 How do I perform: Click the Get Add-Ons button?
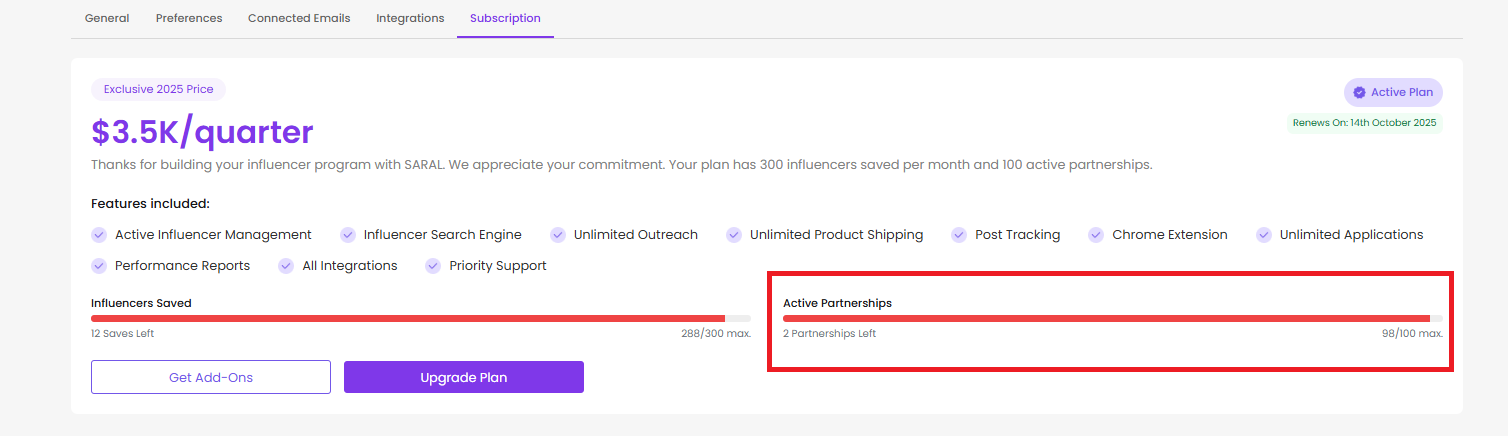point(211,377)
